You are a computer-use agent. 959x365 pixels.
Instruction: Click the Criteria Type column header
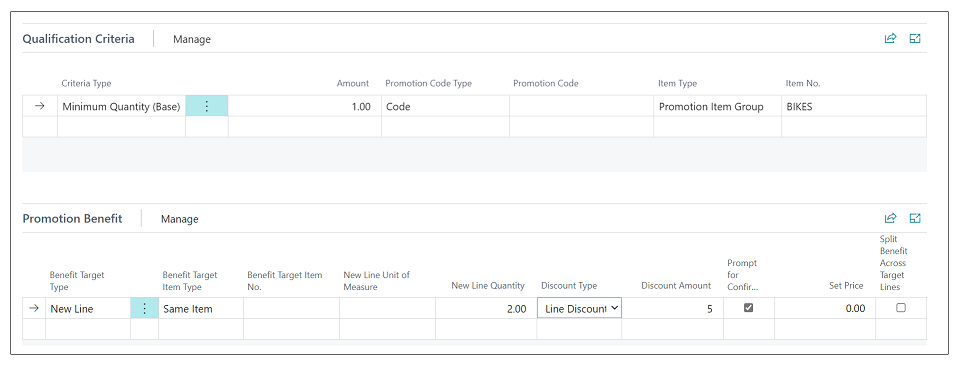point(86,84)
